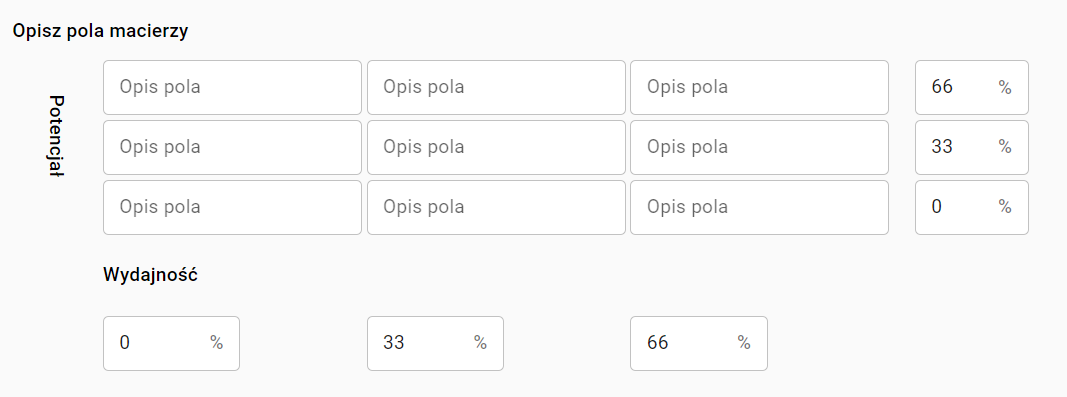Select the bottom-row right Opis pola field
The height and width of the screenshot is (397, 1067).
pos(759,207)
